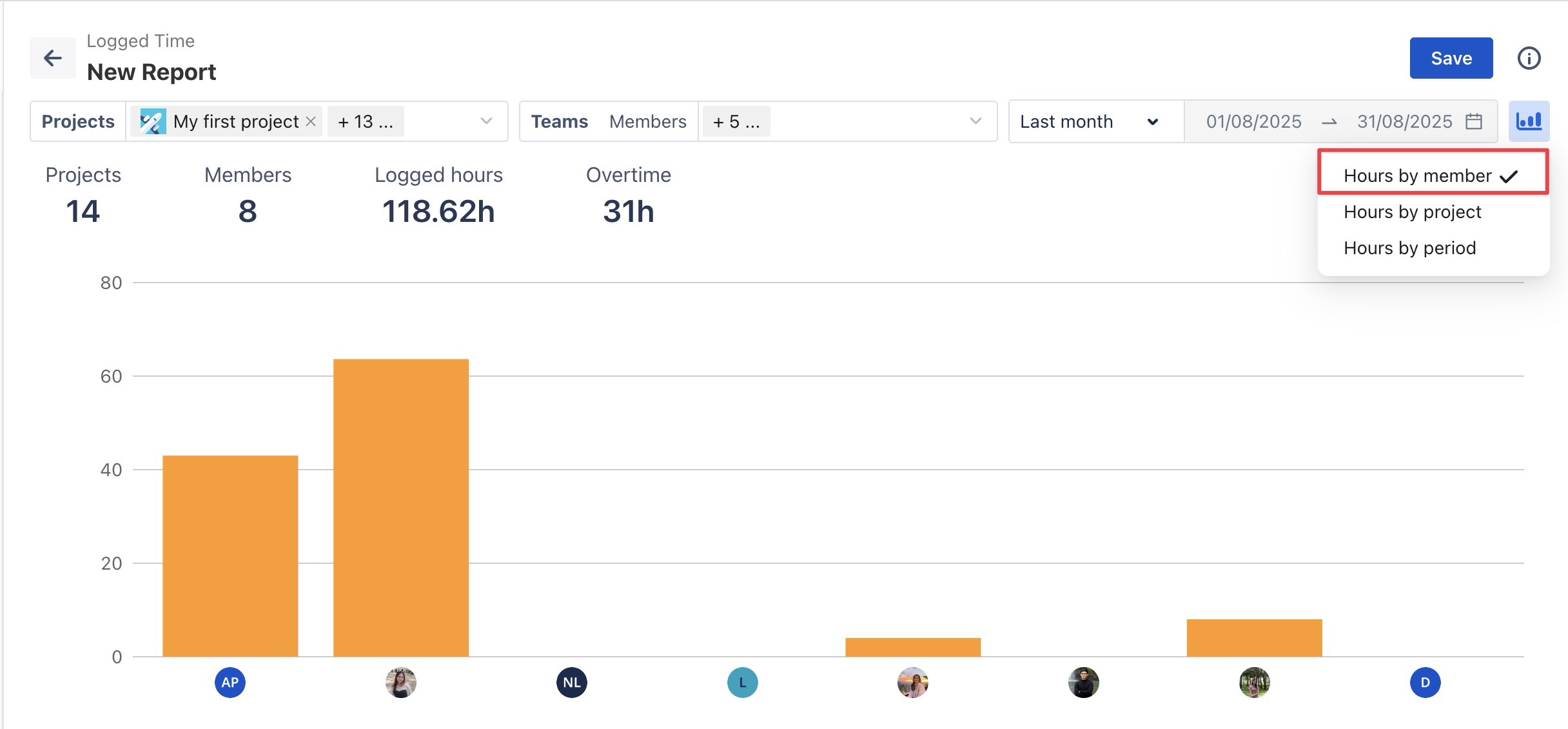The image size is (1568, 729).
Task: Click the back arrow button
Action: [52, 58]
